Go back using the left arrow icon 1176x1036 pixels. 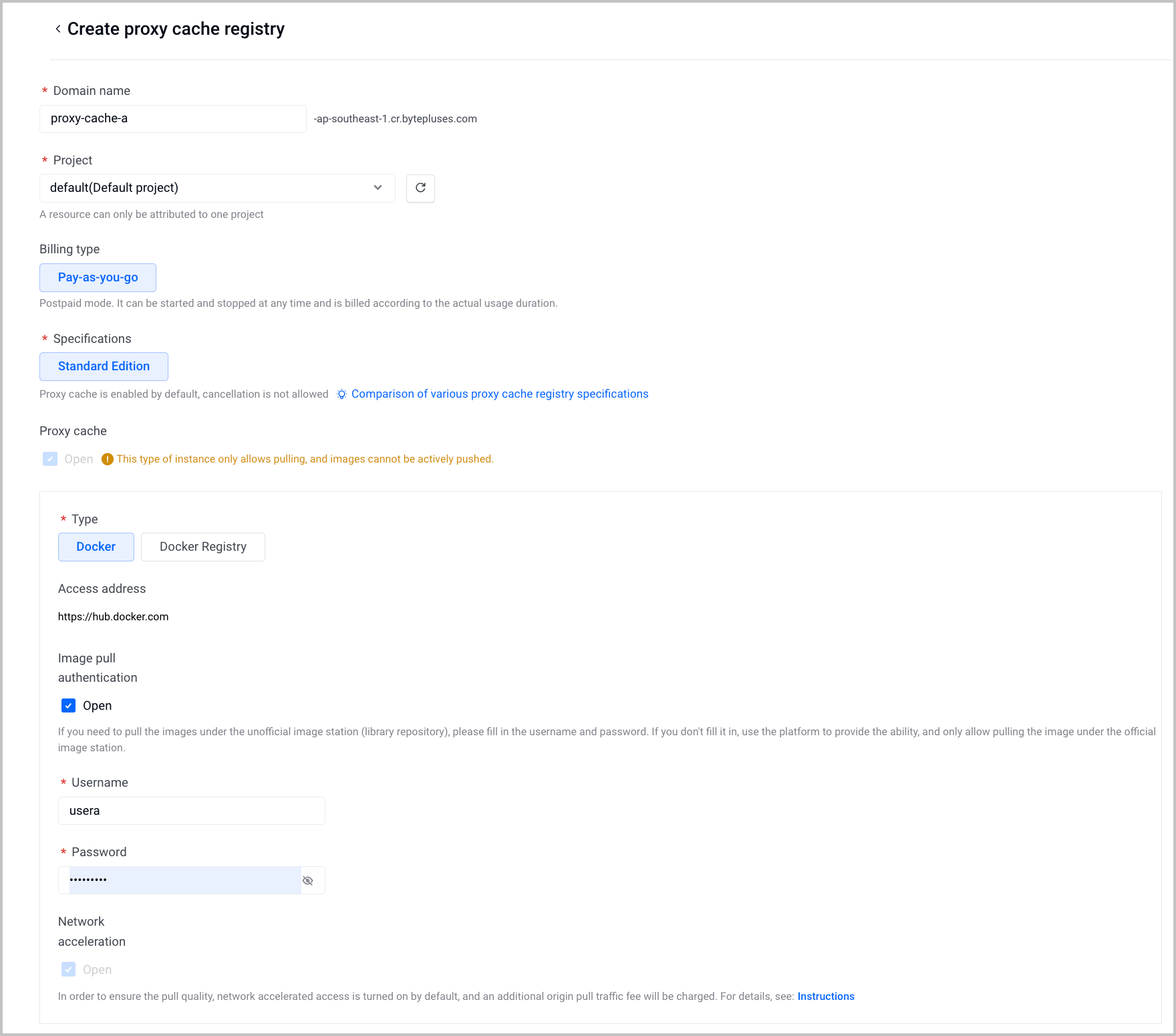pyautogui.click(x=58, y=29)
